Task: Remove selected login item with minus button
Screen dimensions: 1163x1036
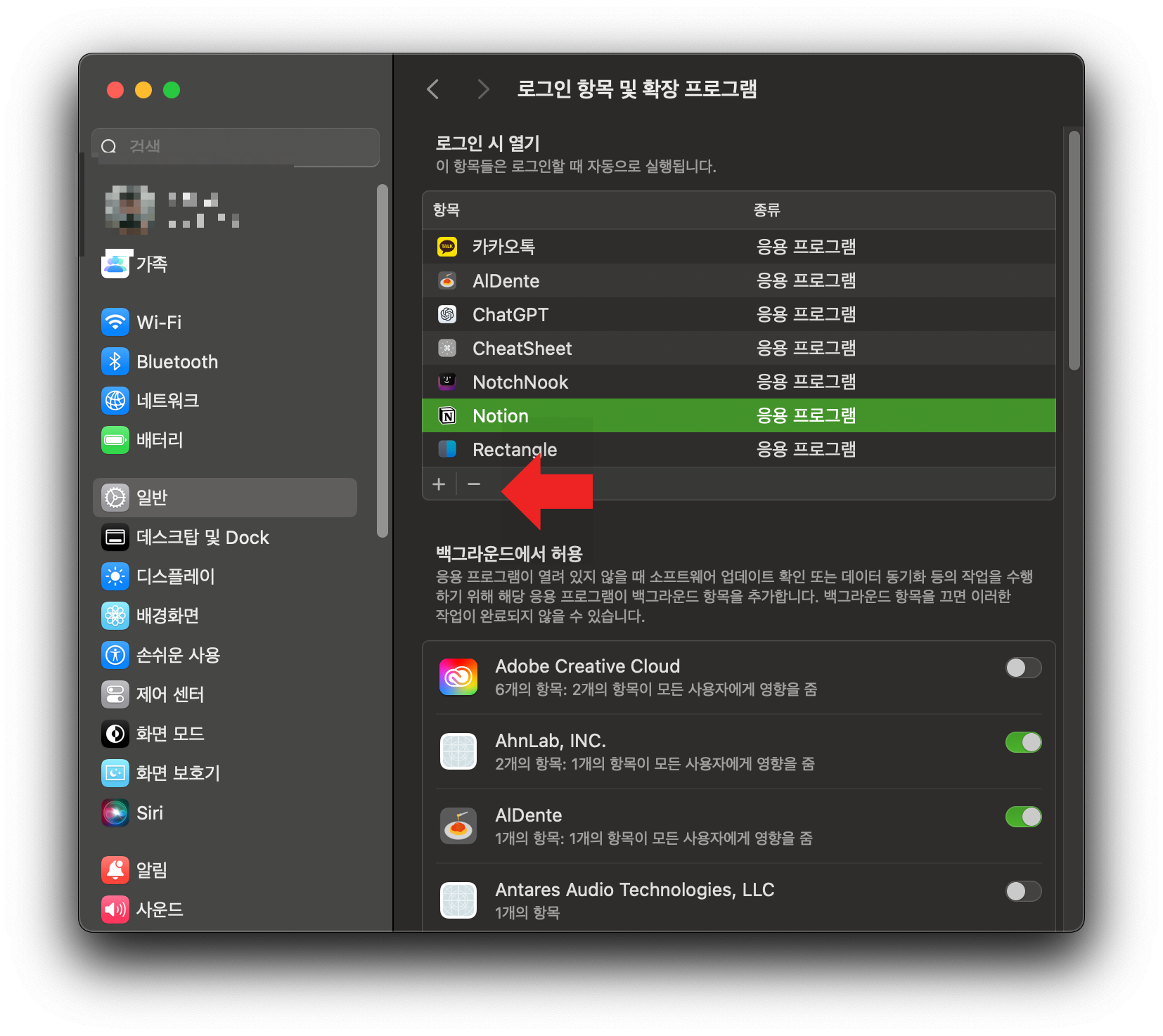Action: [474, 484]
